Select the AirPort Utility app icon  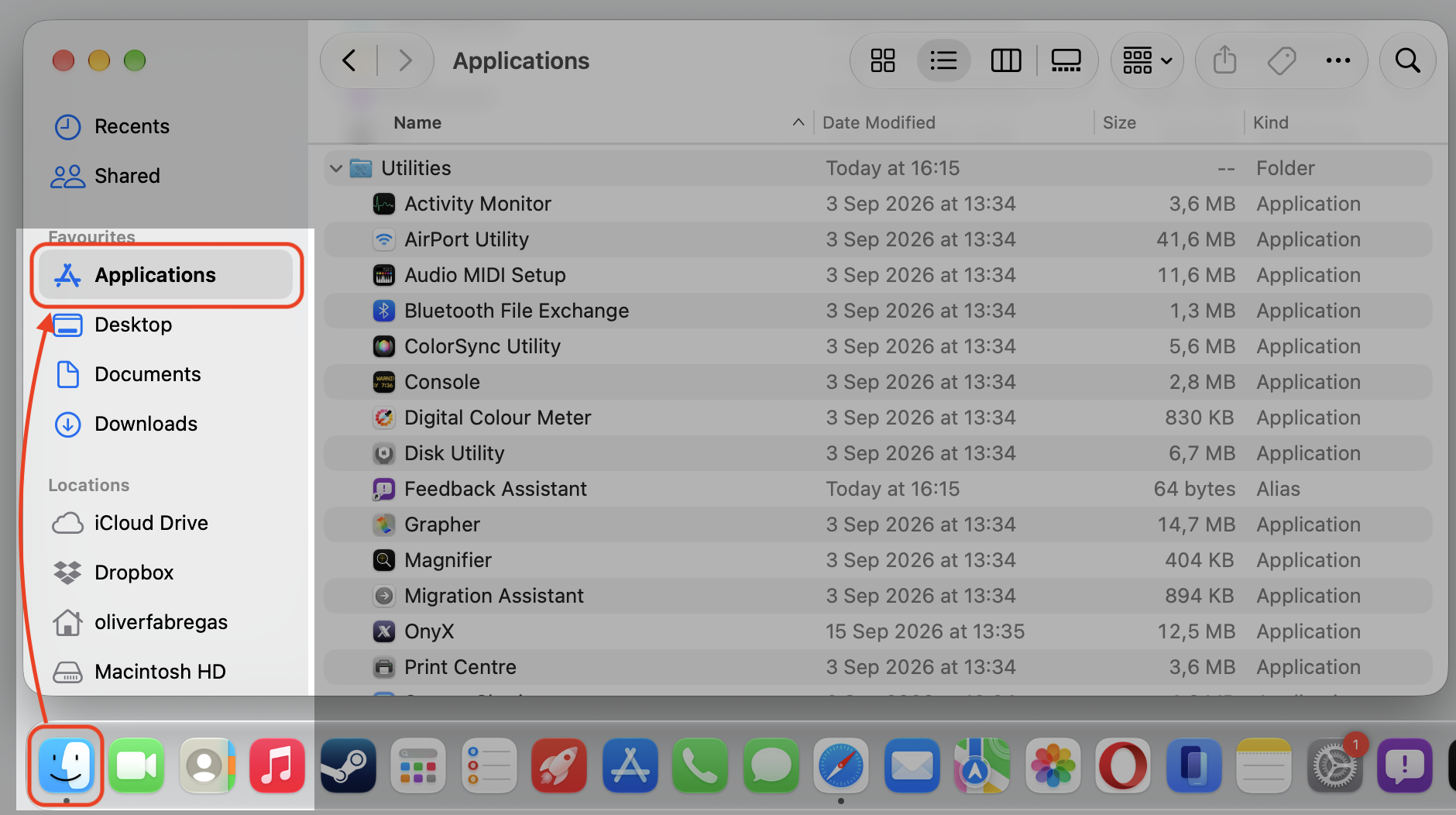click(x=384, y=239)
